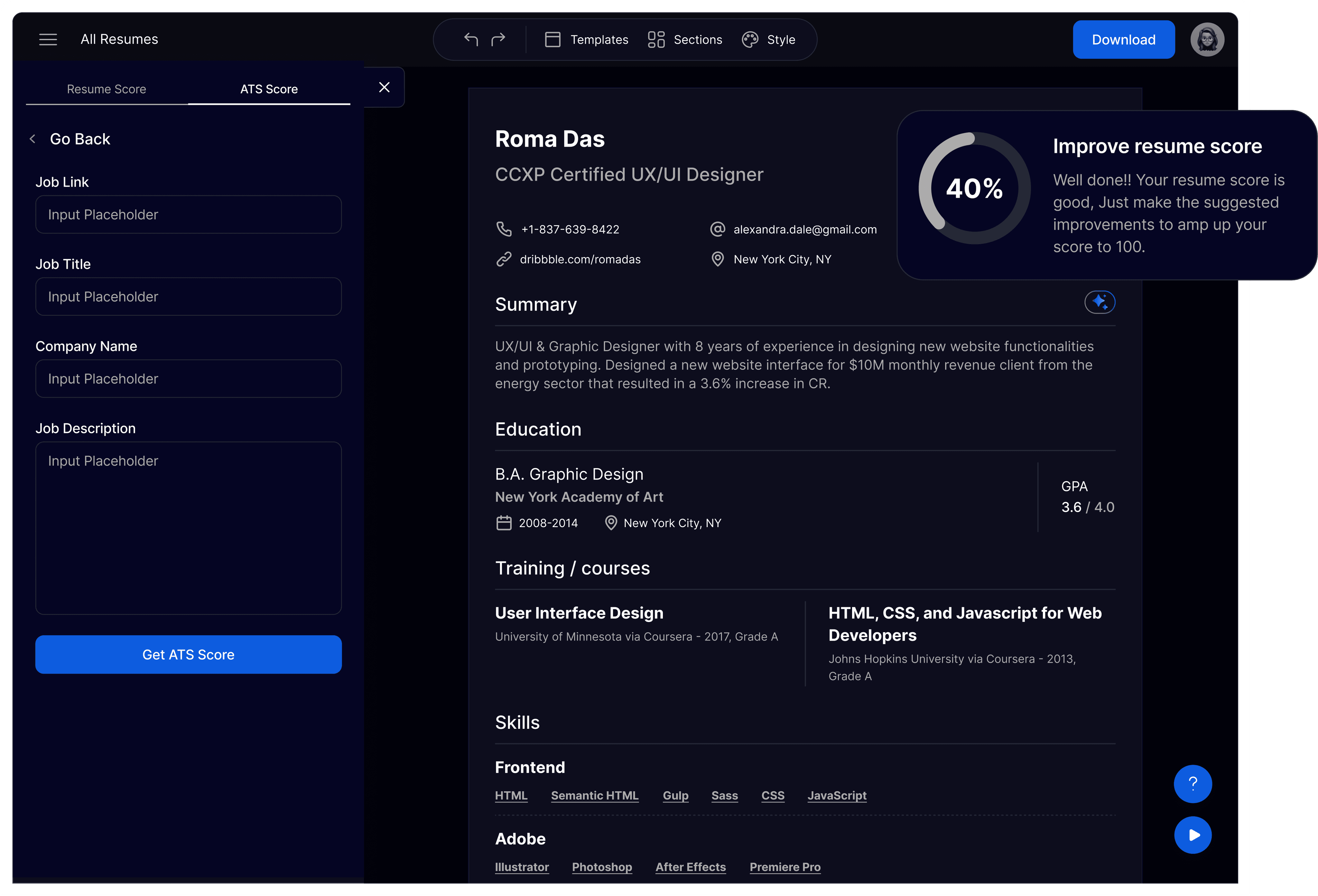Collapse the panel using Go Back chevron
This screenshot has width=1318, height=896.
[x=33, y=139]
